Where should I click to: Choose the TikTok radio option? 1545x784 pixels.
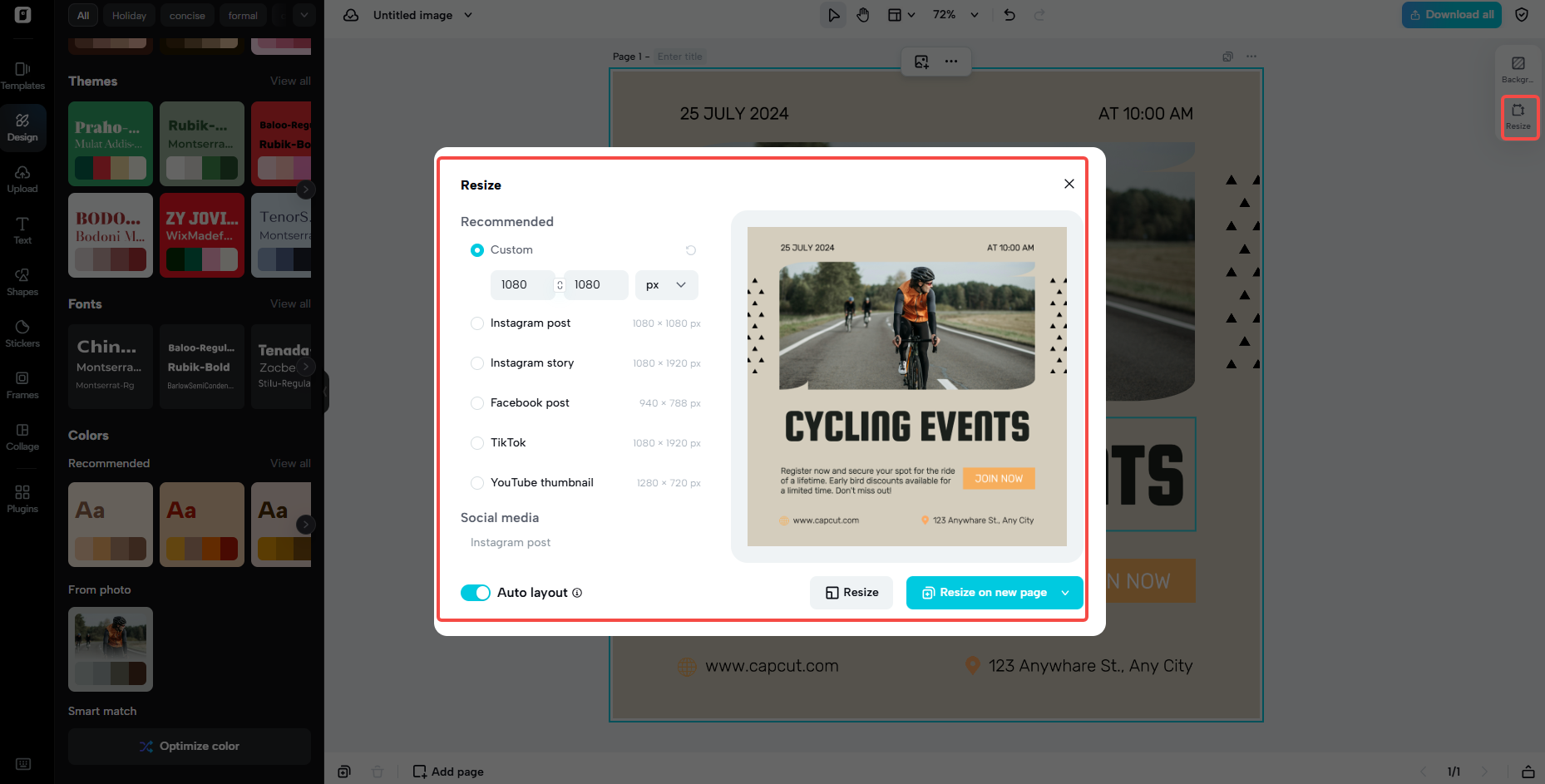point(477,443)
